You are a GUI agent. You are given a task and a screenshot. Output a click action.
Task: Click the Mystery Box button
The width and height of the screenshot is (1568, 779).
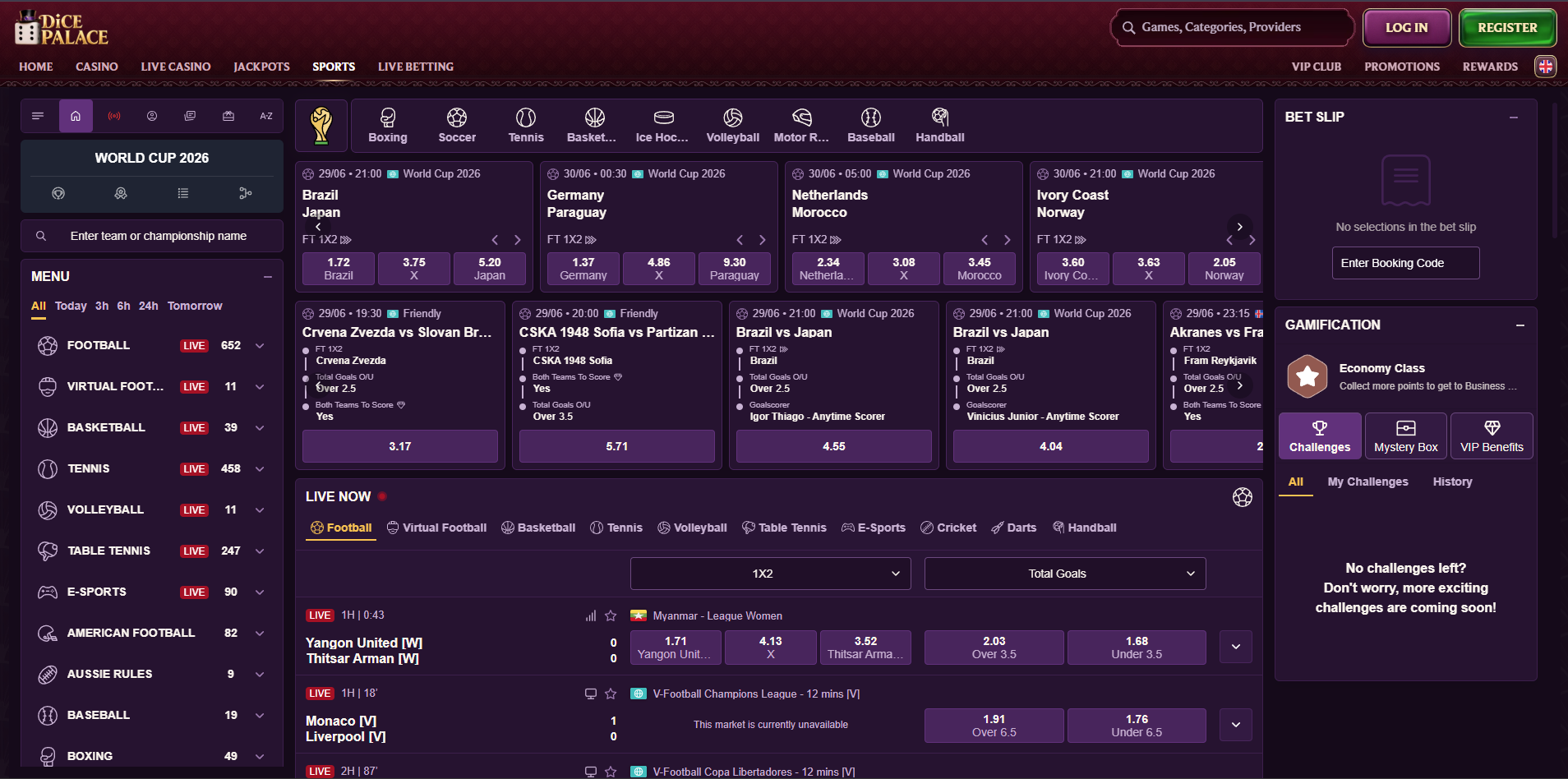click(x=1405, y=436)
